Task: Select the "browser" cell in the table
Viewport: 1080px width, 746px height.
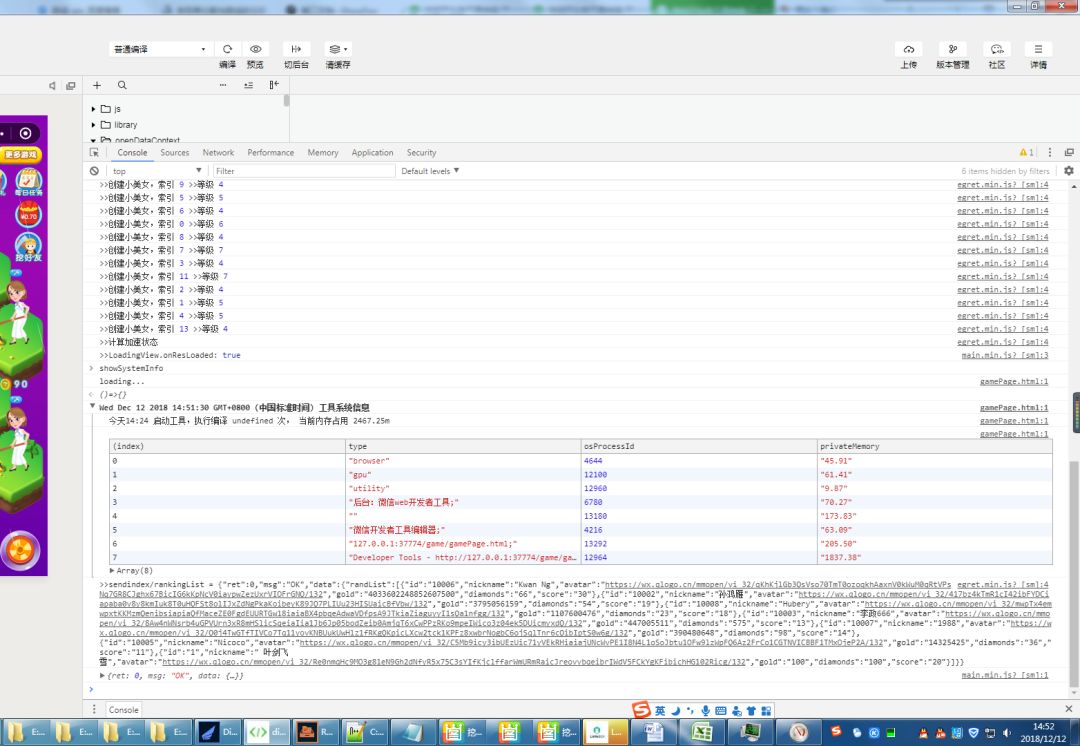Action: point(463,461)
